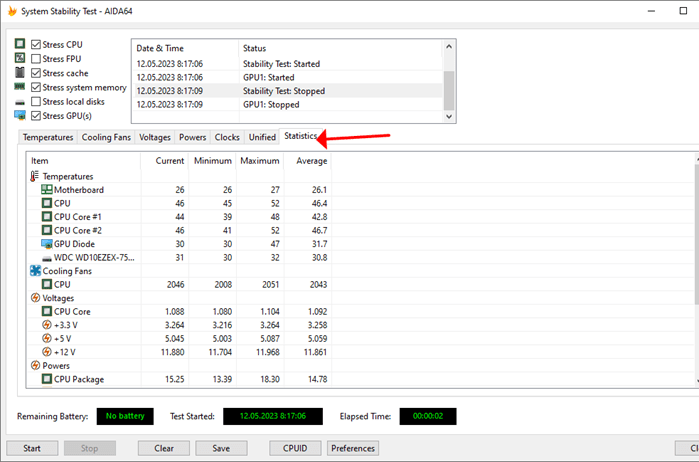Enable the Stress local disks checkbox
This screenshot has width=699, height=462.
point(36,101)
